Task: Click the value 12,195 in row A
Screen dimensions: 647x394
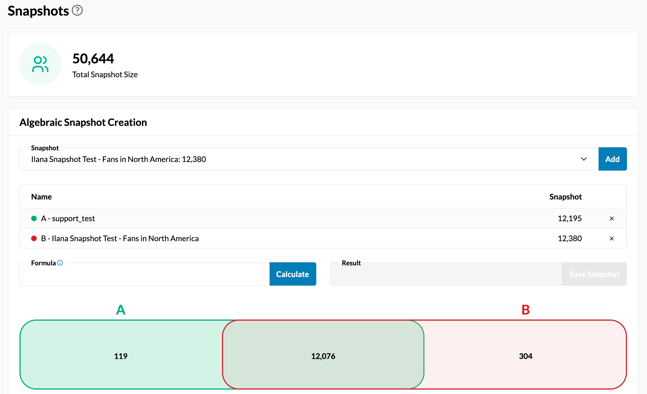Action: (569, 218)
